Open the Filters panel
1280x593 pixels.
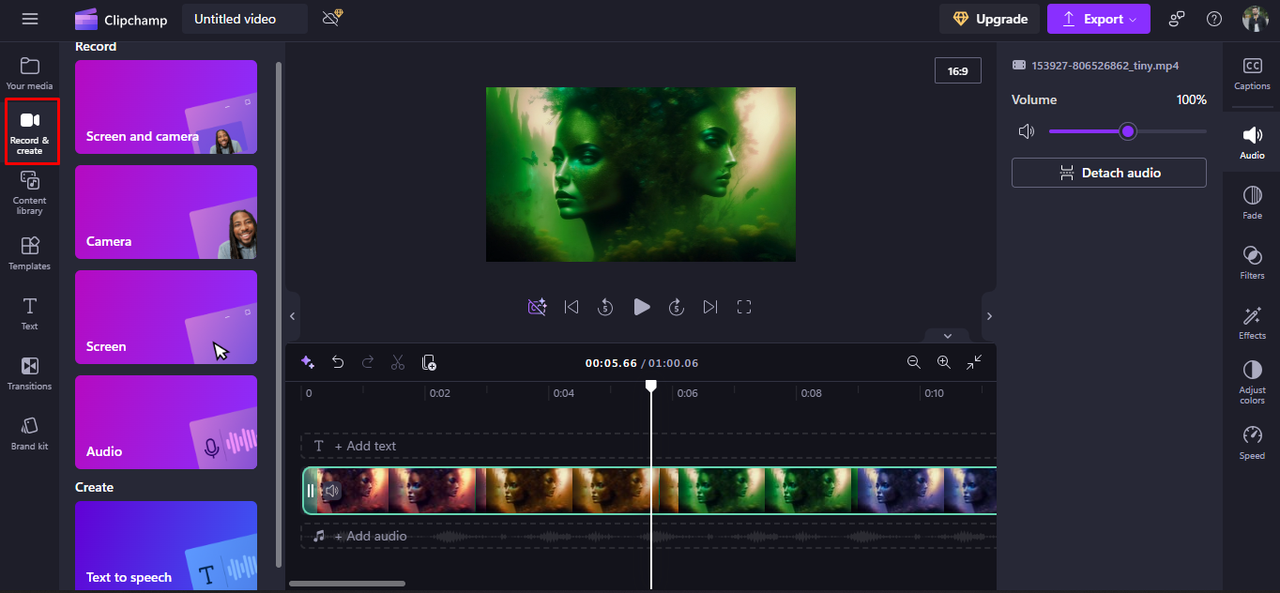1252,262
